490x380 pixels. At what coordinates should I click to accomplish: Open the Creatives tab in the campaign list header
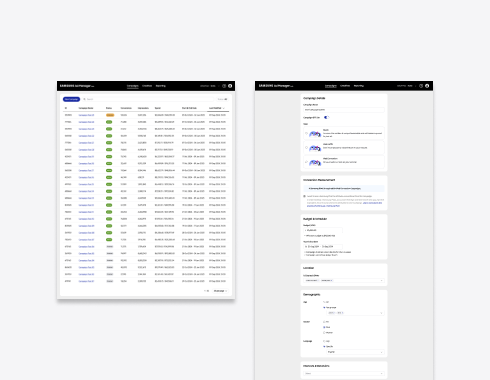pos(147,86)
